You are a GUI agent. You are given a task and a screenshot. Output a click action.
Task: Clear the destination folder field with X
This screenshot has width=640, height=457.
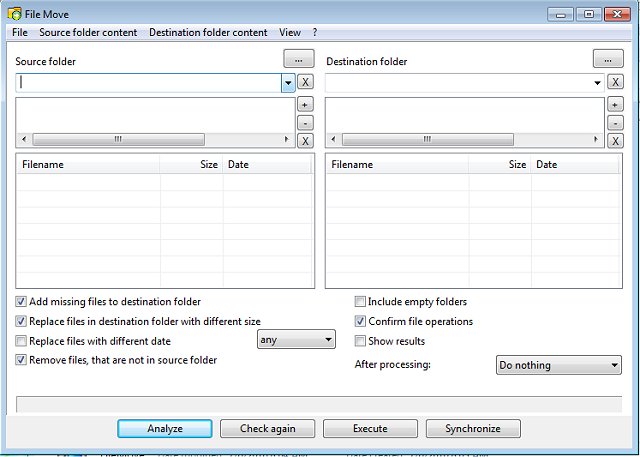click(616, 82)
